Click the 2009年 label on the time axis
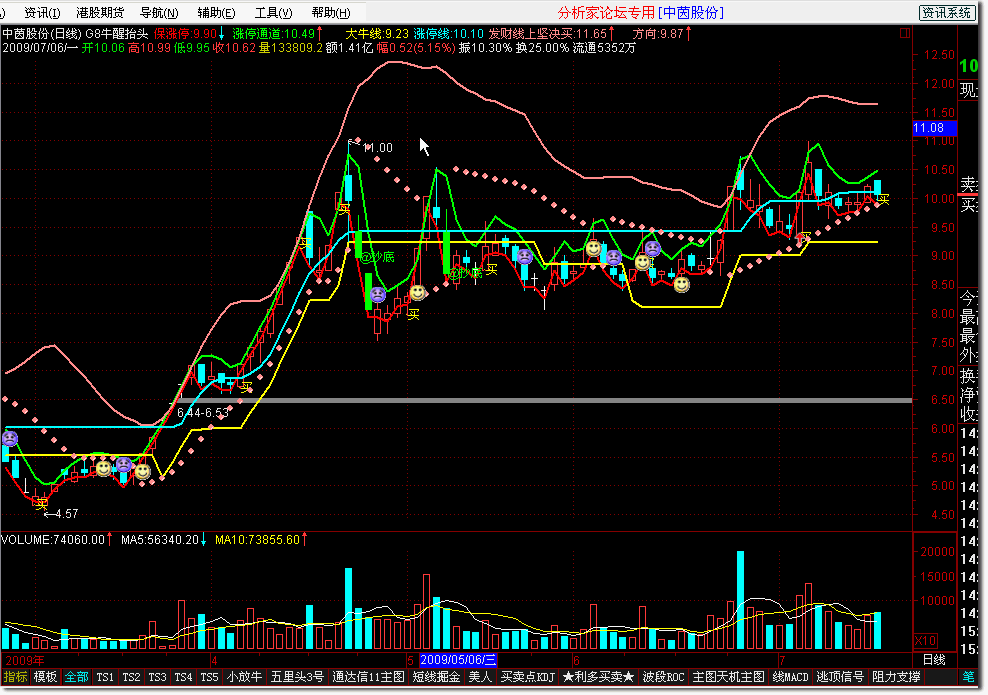 (x=25, y=660)
